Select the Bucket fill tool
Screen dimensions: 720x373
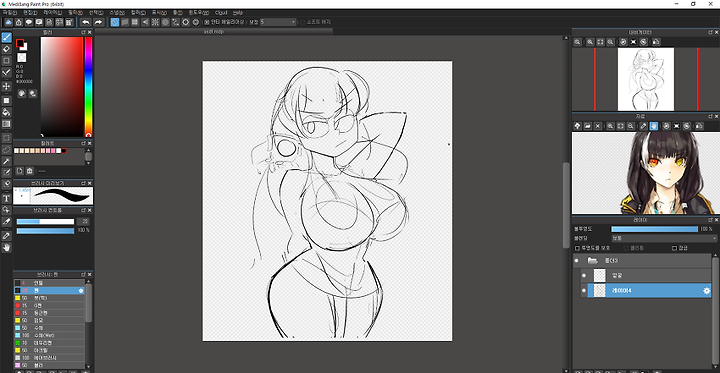click(x=6, y=112)
